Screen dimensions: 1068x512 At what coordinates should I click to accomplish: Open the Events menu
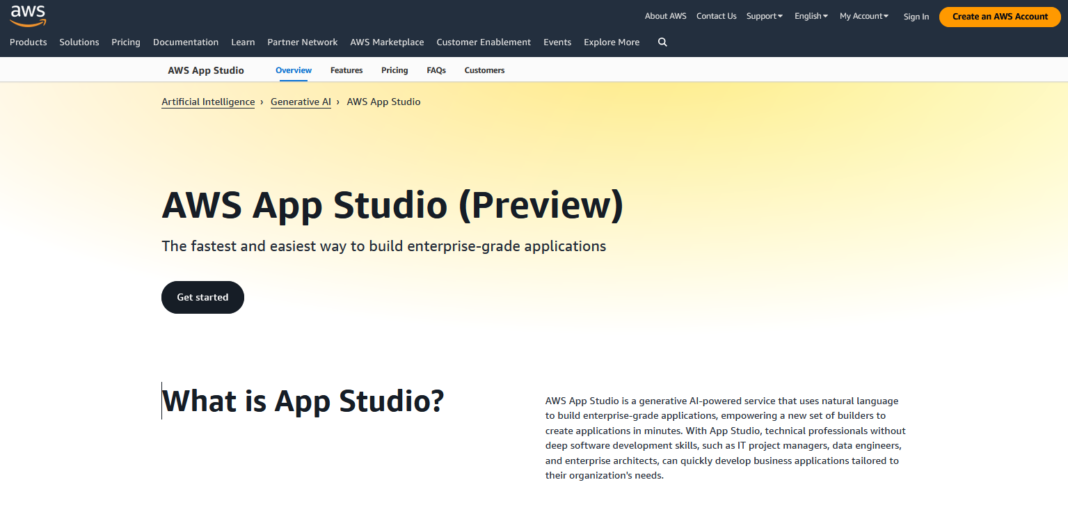pyautogui.click(x=557, y=42)
